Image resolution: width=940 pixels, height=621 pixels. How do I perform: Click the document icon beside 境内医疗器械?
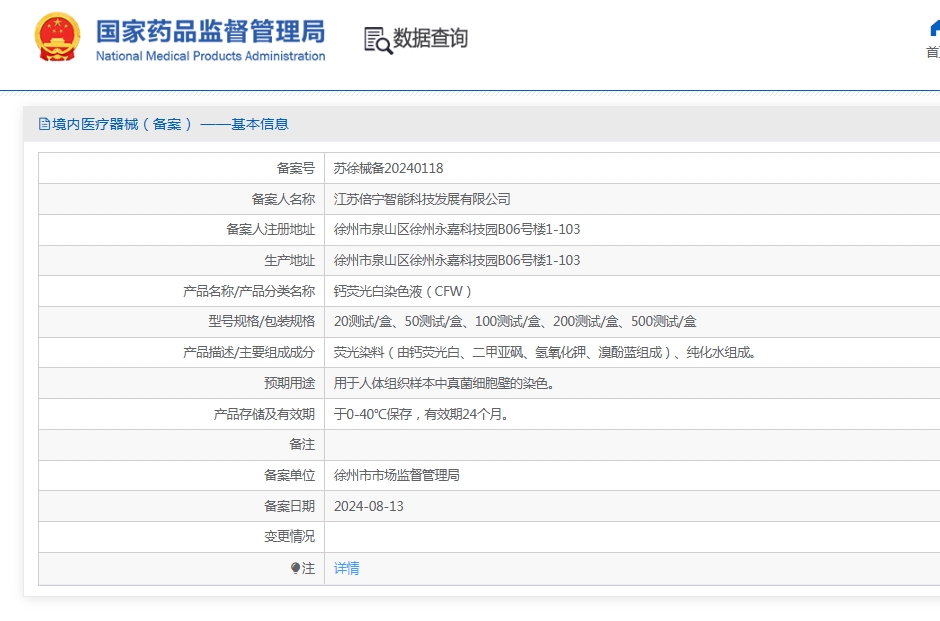(44, 124)
